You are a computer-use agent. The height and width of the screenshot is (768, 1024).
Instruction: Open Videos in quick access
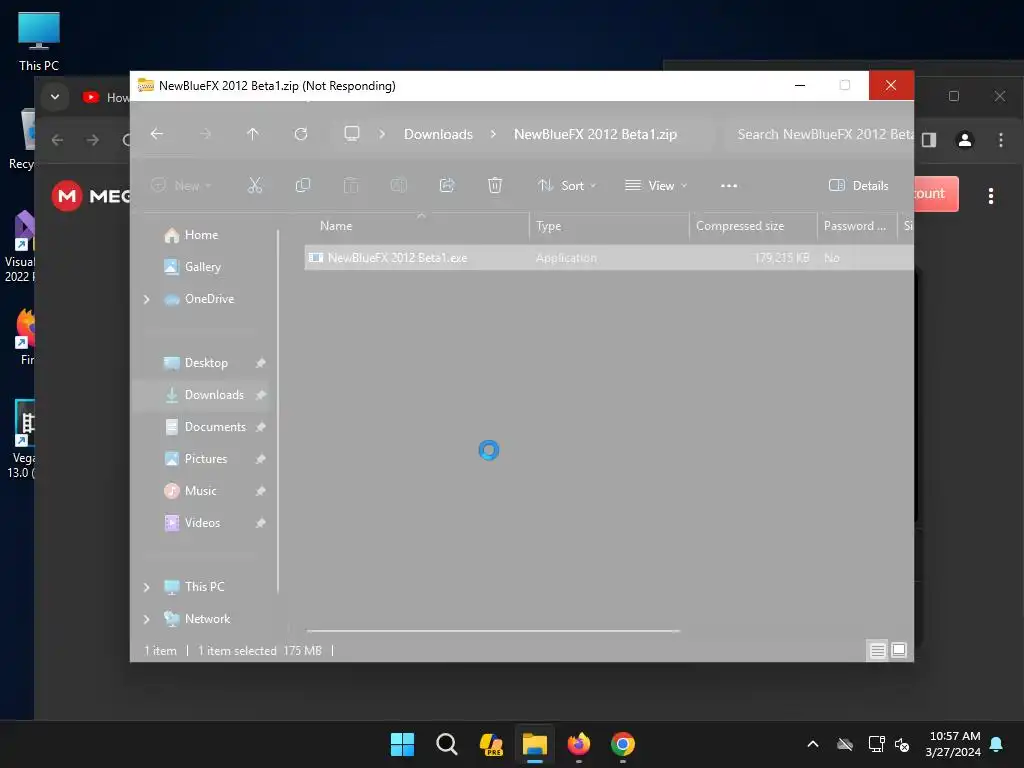click(x=202, y=523)
